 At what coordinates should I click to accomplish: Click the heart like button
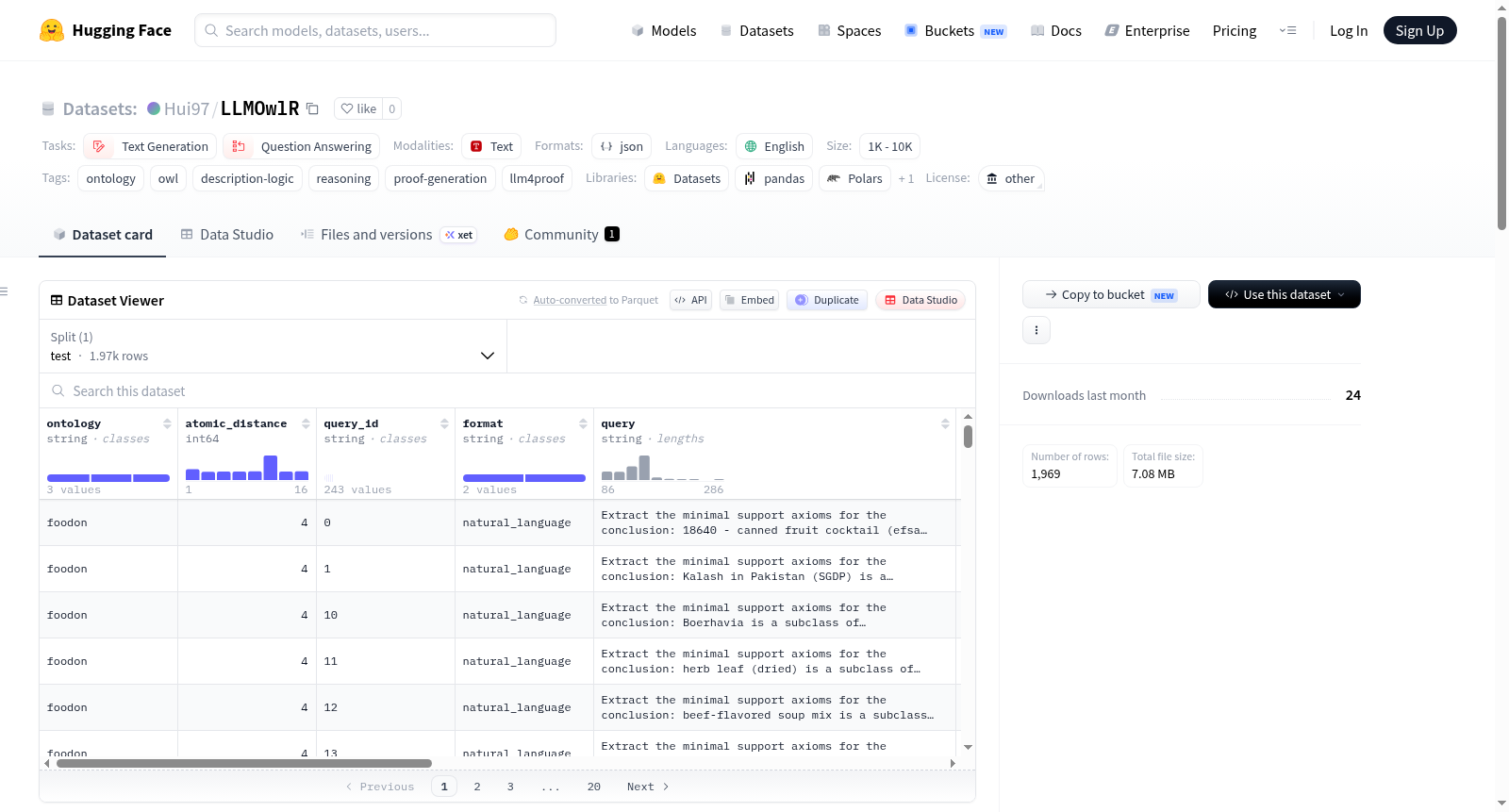click(x=358, y=108)
